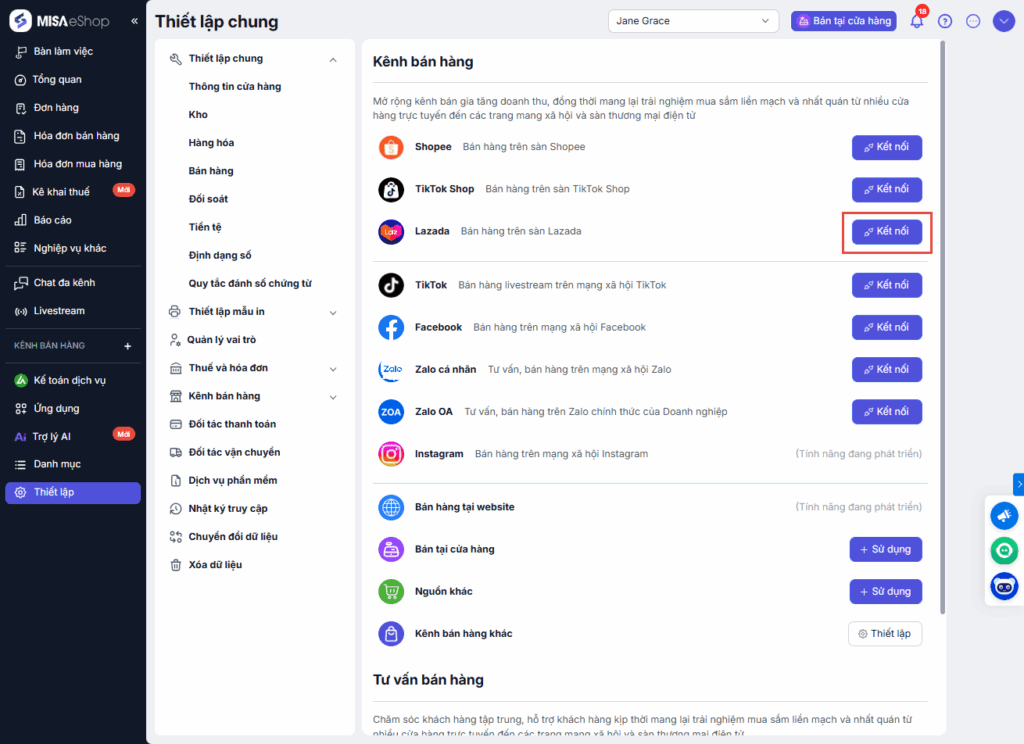
Task: Click Kết nối button for Lazada
Action: [887, 232]
